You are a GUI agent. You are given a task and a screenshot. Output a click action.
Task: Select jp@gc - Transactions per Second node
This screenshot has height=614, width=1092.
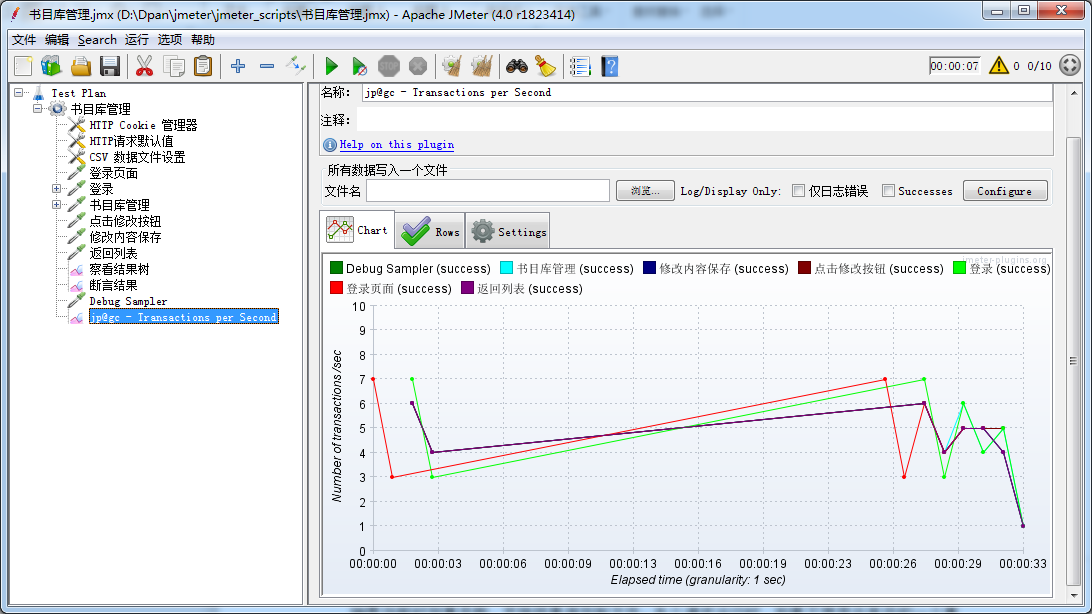point(184,317)
